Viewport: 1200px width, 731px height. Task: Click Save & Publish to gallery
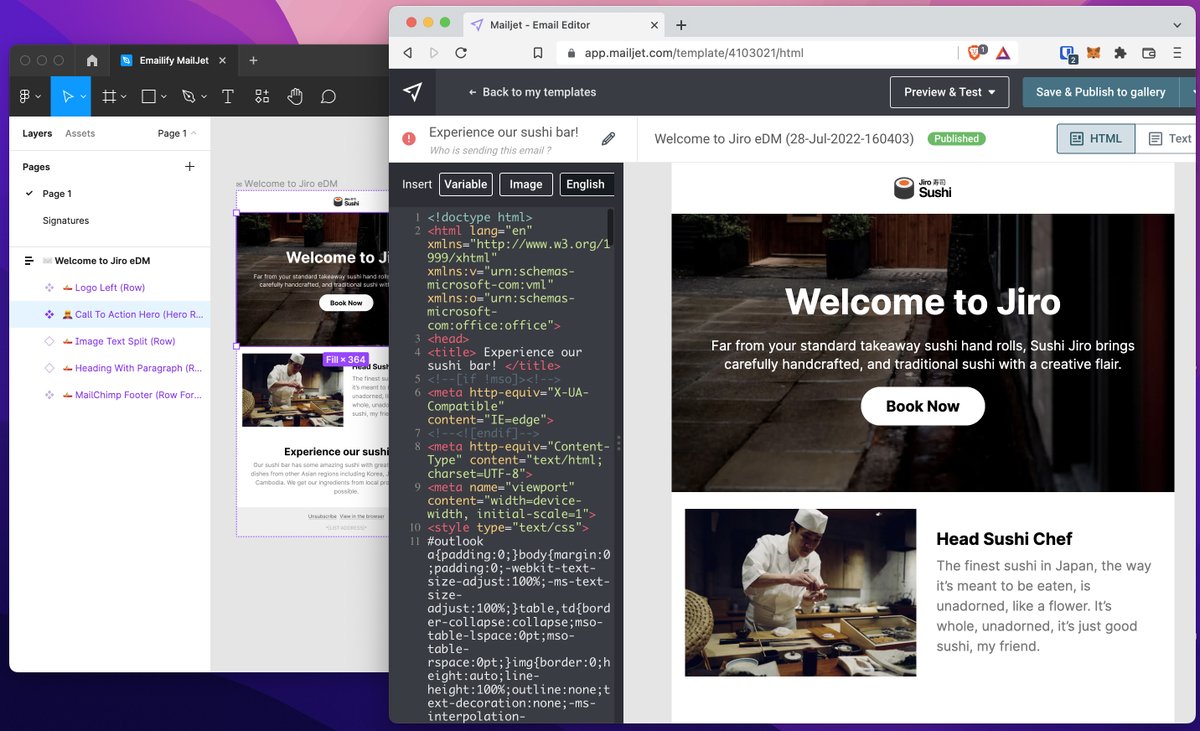[1101, 92]
